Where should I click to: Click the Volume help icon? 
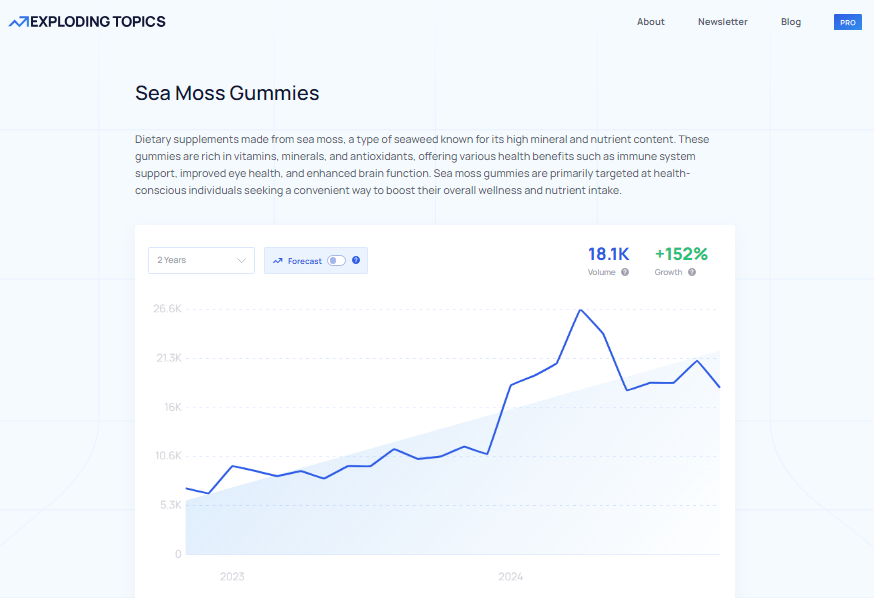[625, 272]
